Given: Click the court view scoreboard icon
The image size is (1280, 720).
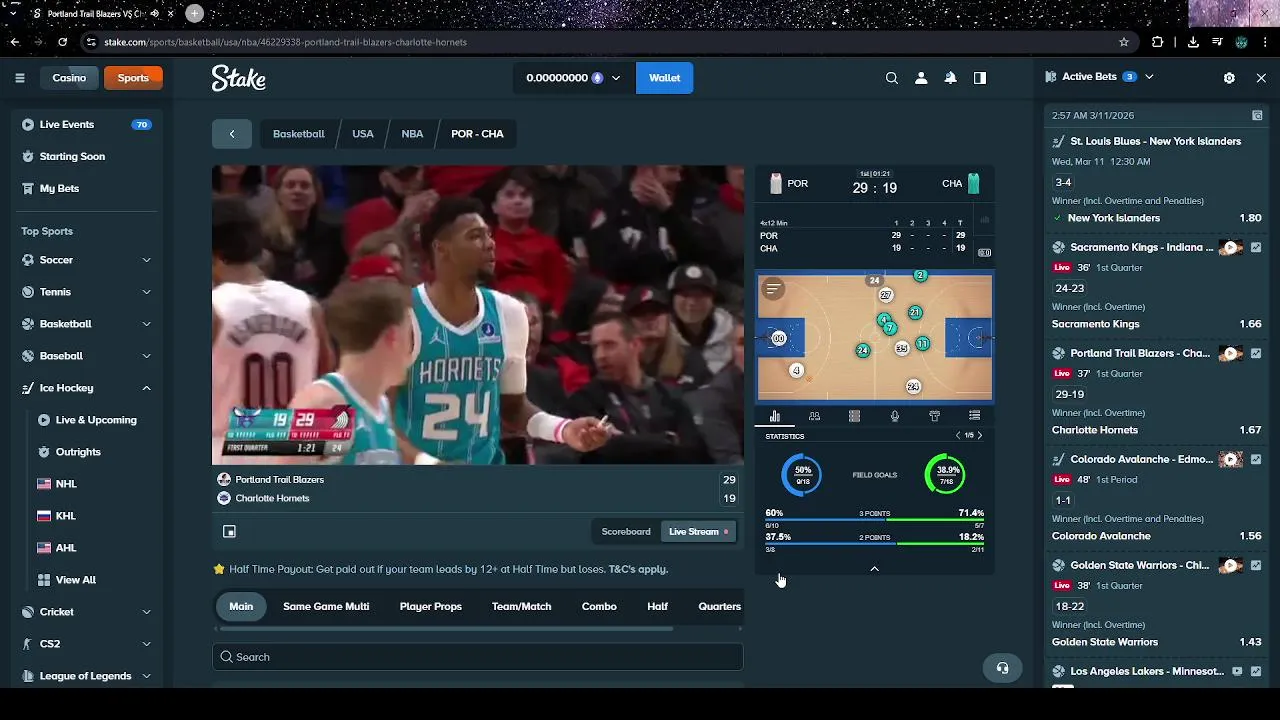Looking at the screenshot, I should [984, 253].
